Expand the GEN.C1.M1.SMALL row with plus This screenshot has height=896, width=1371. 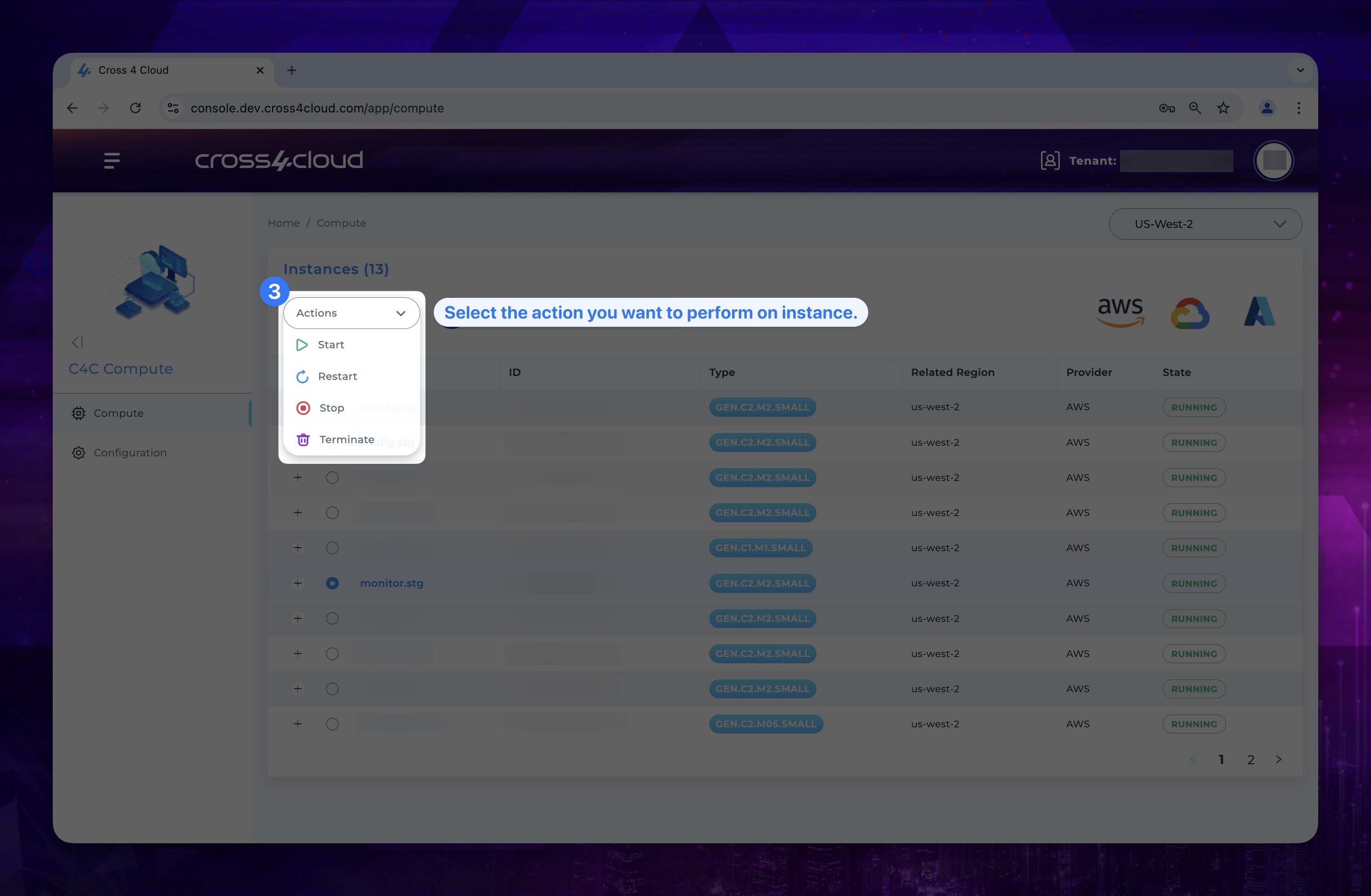298,548
